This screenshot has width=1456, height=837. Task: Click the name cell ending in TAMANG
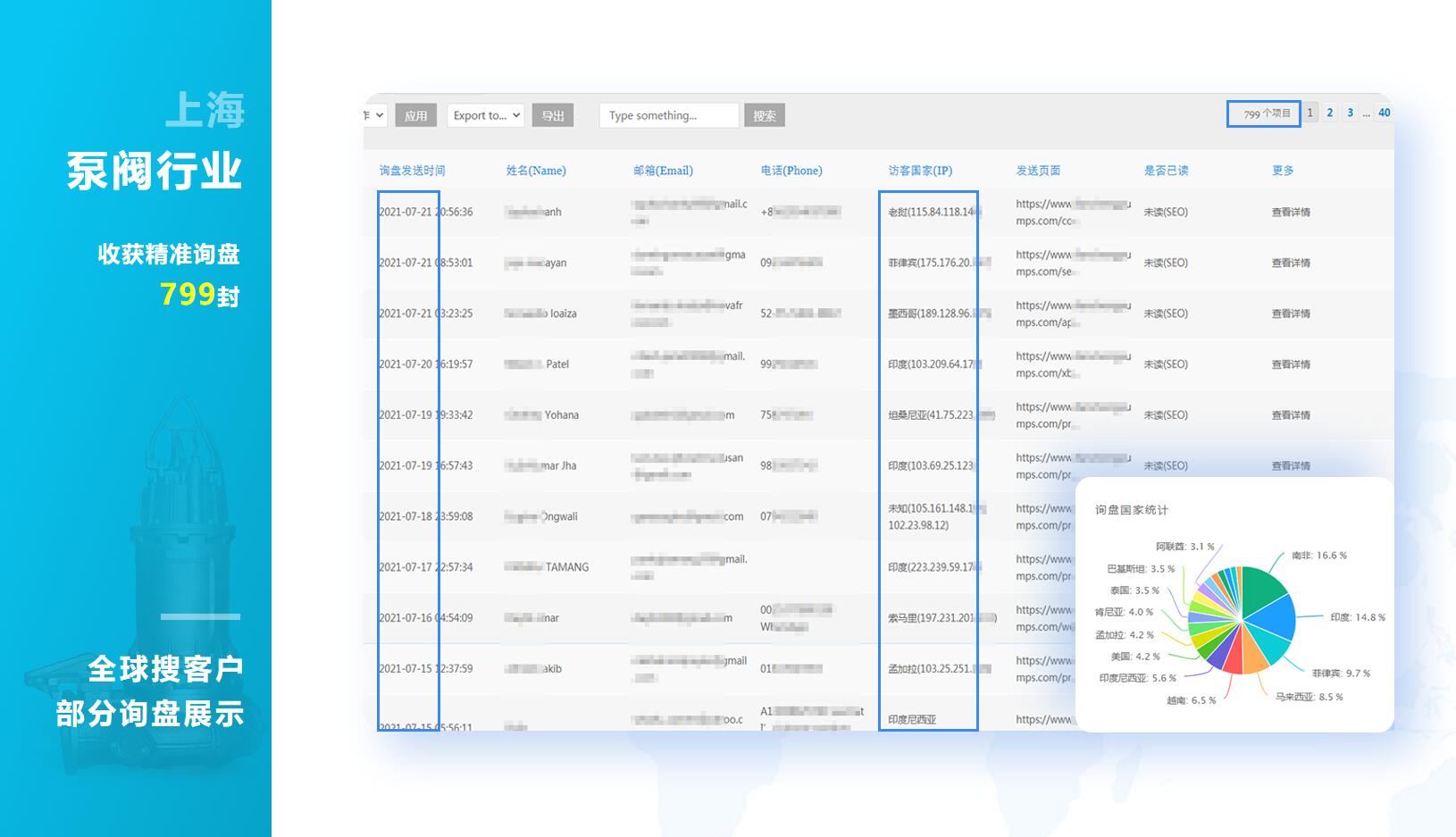[x=547, y=567]
